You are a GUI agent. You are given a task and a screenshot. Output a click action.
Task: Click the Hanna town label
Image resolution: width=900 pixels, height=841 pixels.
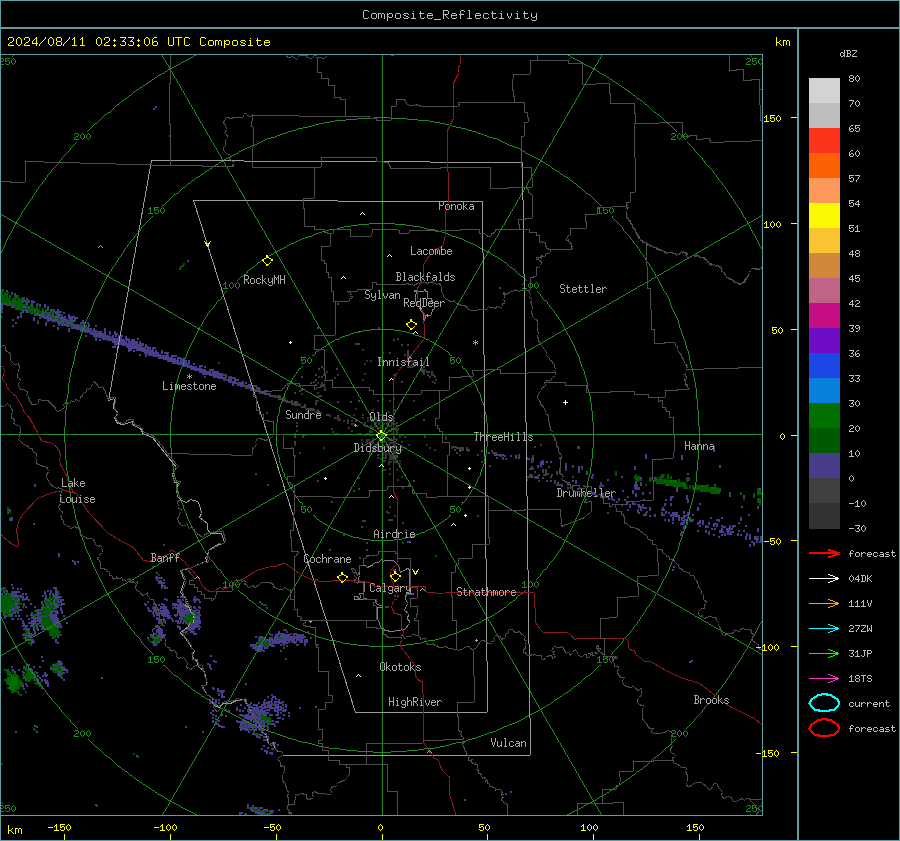(x=699, y=446)
